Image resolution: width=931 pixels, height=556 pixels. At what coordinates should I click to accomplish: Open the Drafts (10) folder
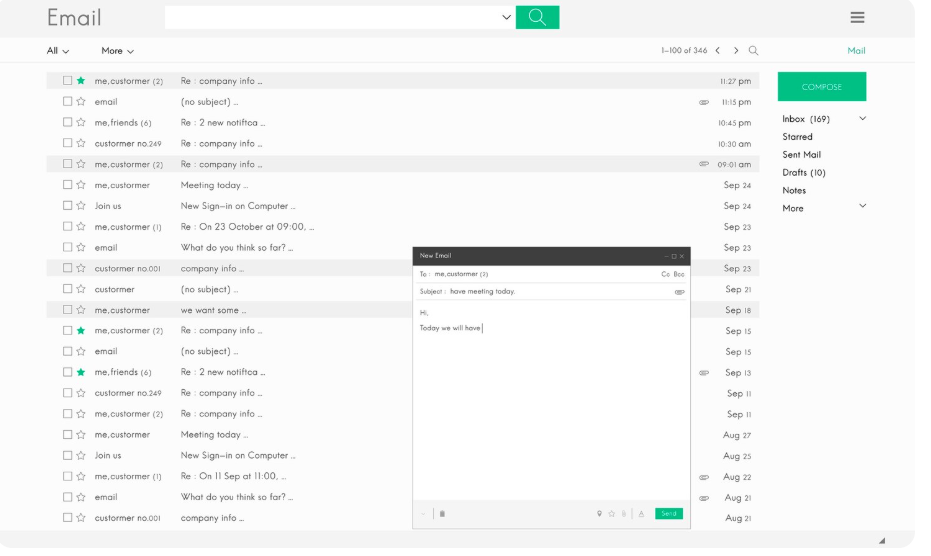click(x=803, y=173)
